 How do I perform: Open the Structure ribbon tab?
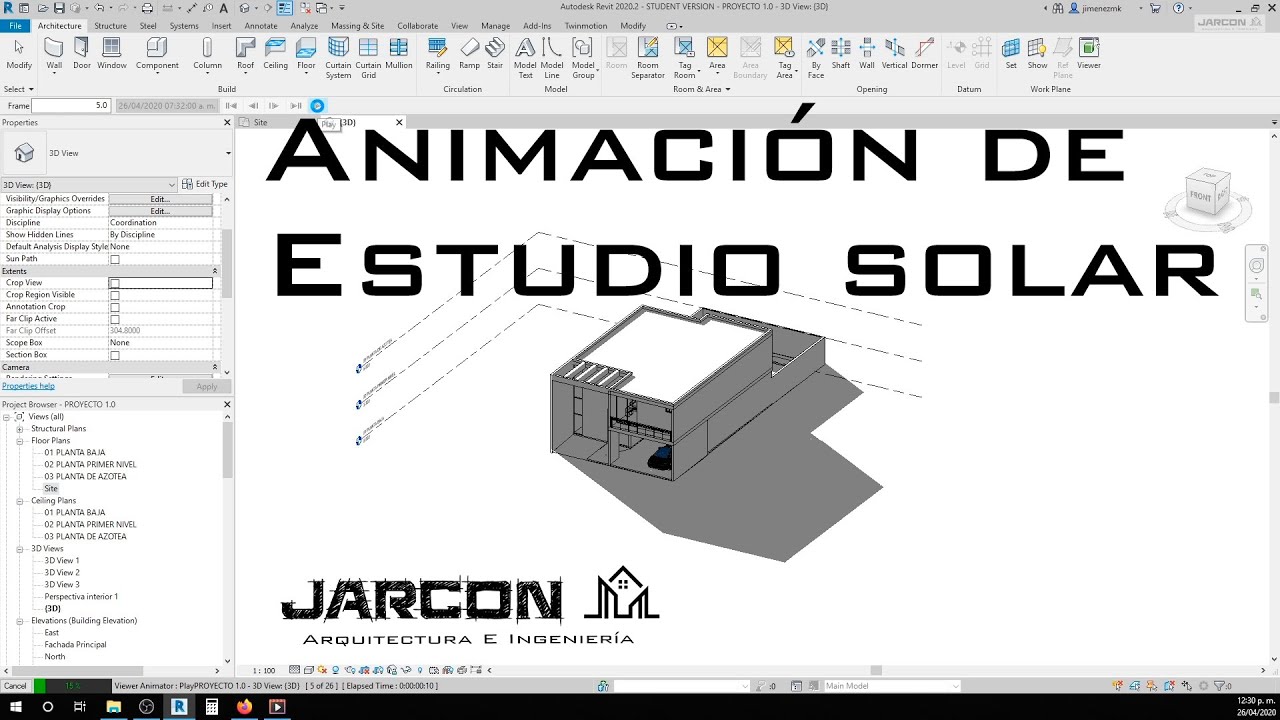click(110, 26)
